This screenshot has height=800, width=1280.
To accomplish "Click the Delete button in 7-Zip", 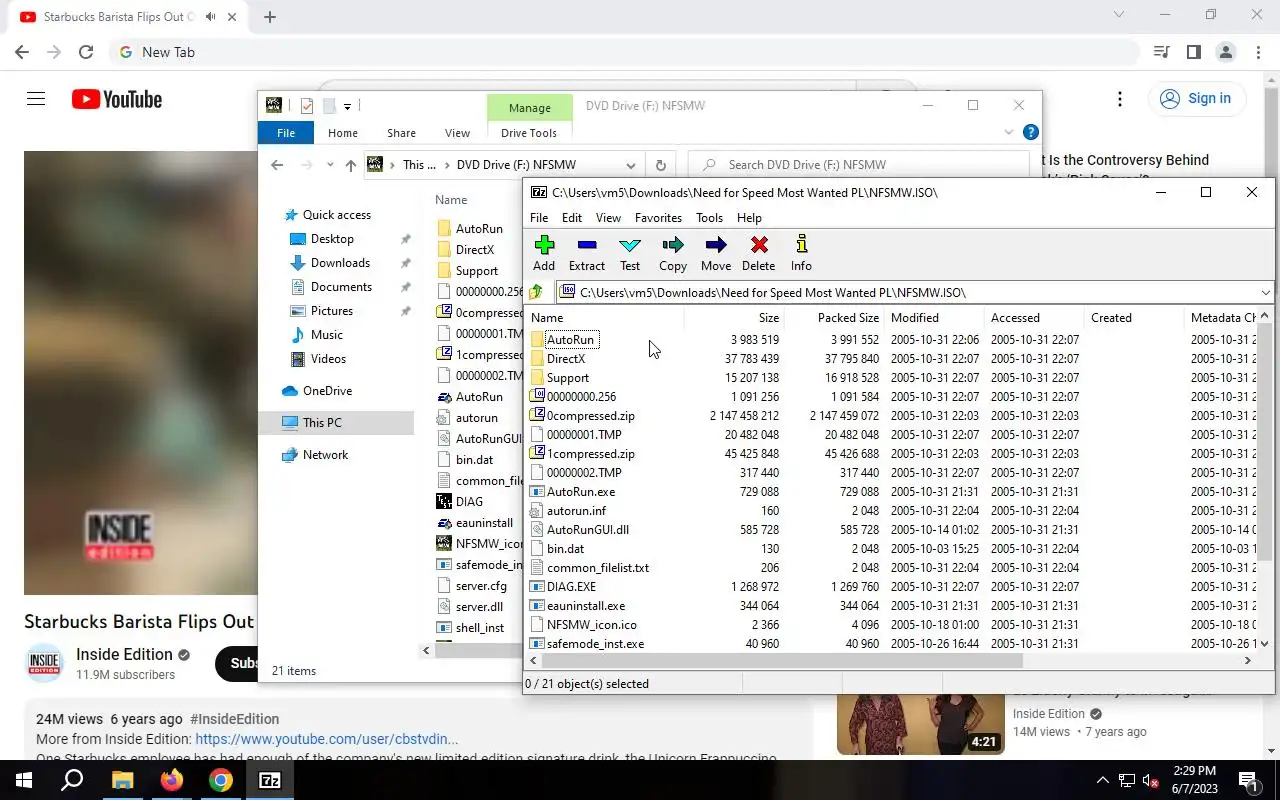I will tap(759, 253).
